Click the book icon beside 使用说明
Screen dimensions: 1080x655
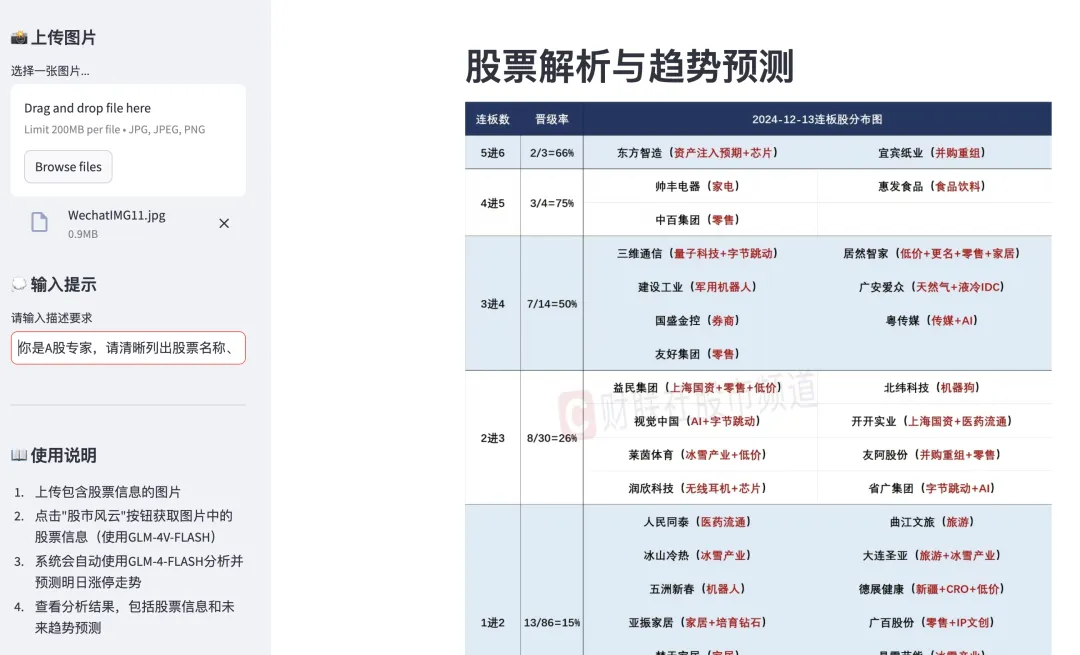pyautogui.click(x=19, y=455)
